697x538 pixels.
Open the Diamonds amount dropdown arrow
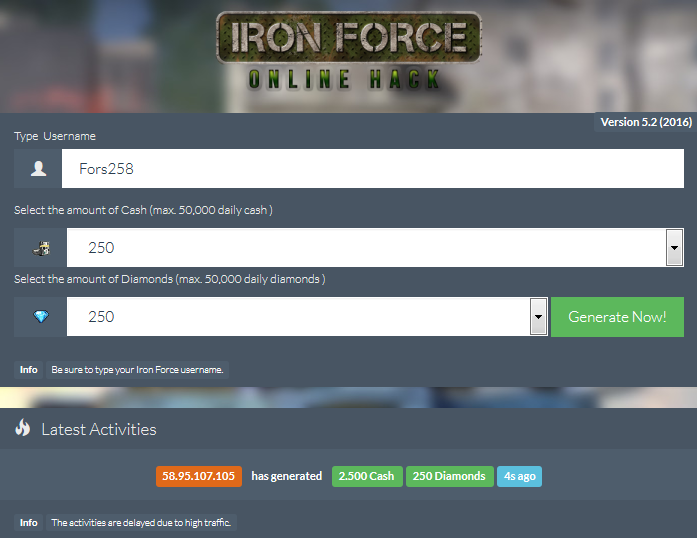[x=538, y=317]
